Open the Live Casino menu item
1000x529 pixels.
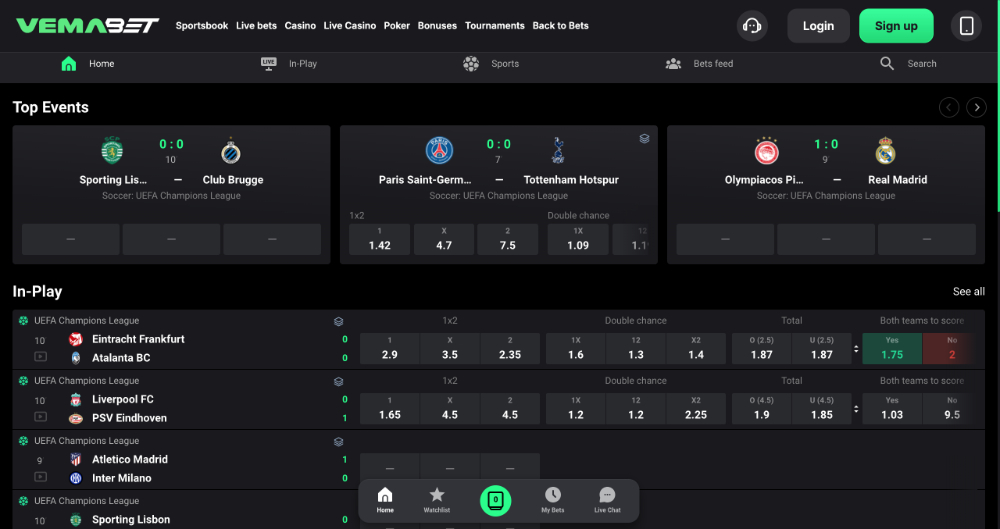point(350,26)
